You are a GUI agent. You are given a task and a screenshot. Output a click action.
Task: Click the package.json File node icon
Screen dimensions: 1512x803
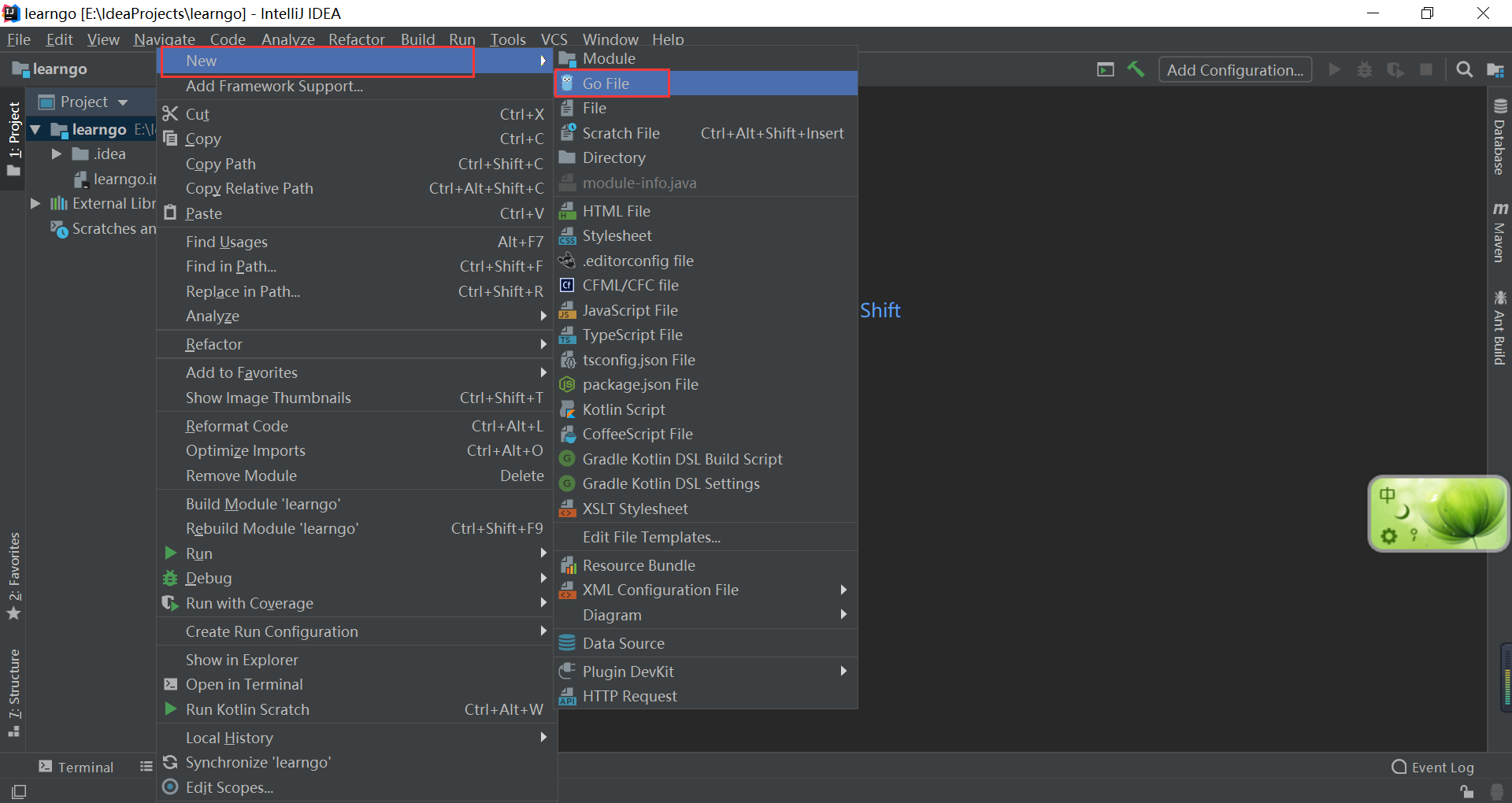pyautogui.click(x=567, y=384)
